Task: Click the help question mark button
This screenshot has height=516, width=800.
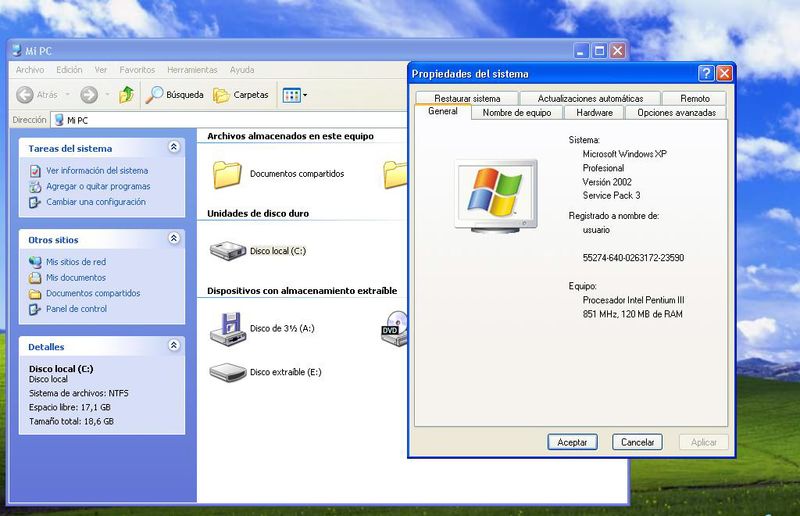Action: (706, 73)
